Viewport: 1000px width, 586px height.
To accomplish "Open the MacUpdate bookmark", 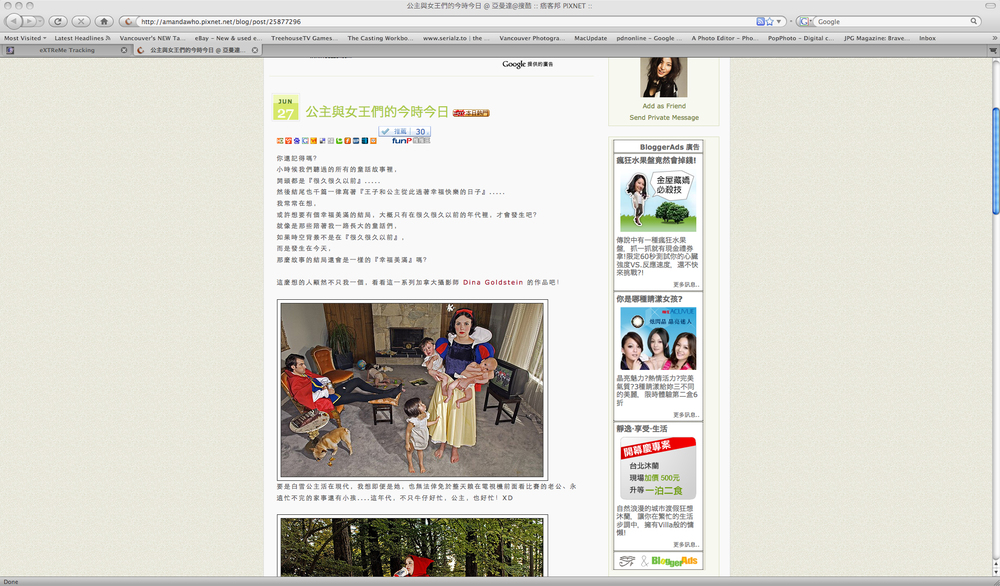I will (x=591, y=38).
